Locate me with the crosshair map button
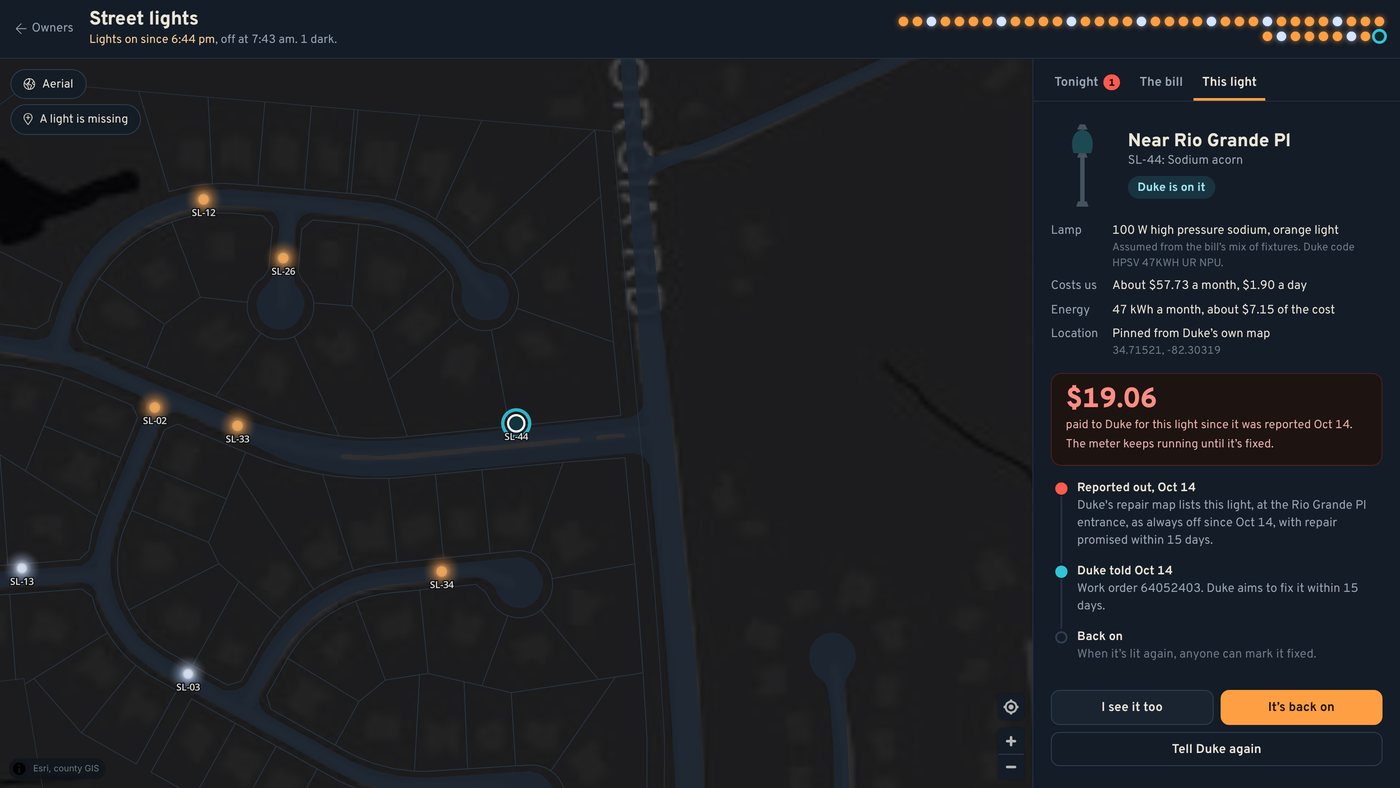The width and height of the screenshot is (1400, 788). click(x=1011, y=707)
